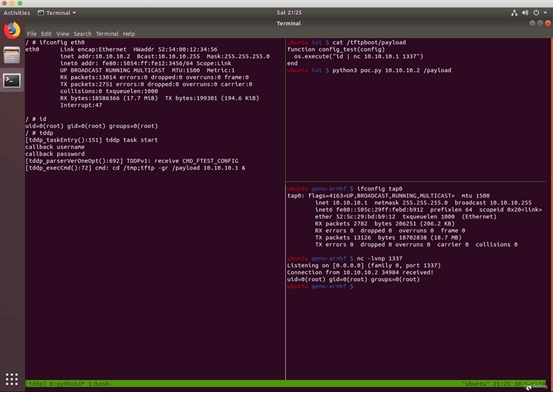Expand the system menu arrow

[545, 13]
